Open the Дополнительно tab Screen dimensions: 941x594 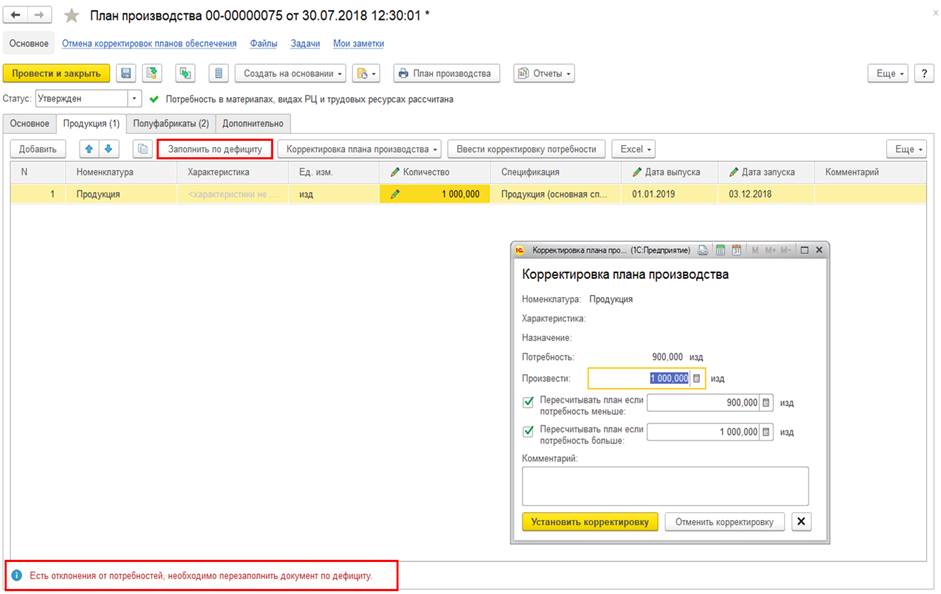[253, 123]
